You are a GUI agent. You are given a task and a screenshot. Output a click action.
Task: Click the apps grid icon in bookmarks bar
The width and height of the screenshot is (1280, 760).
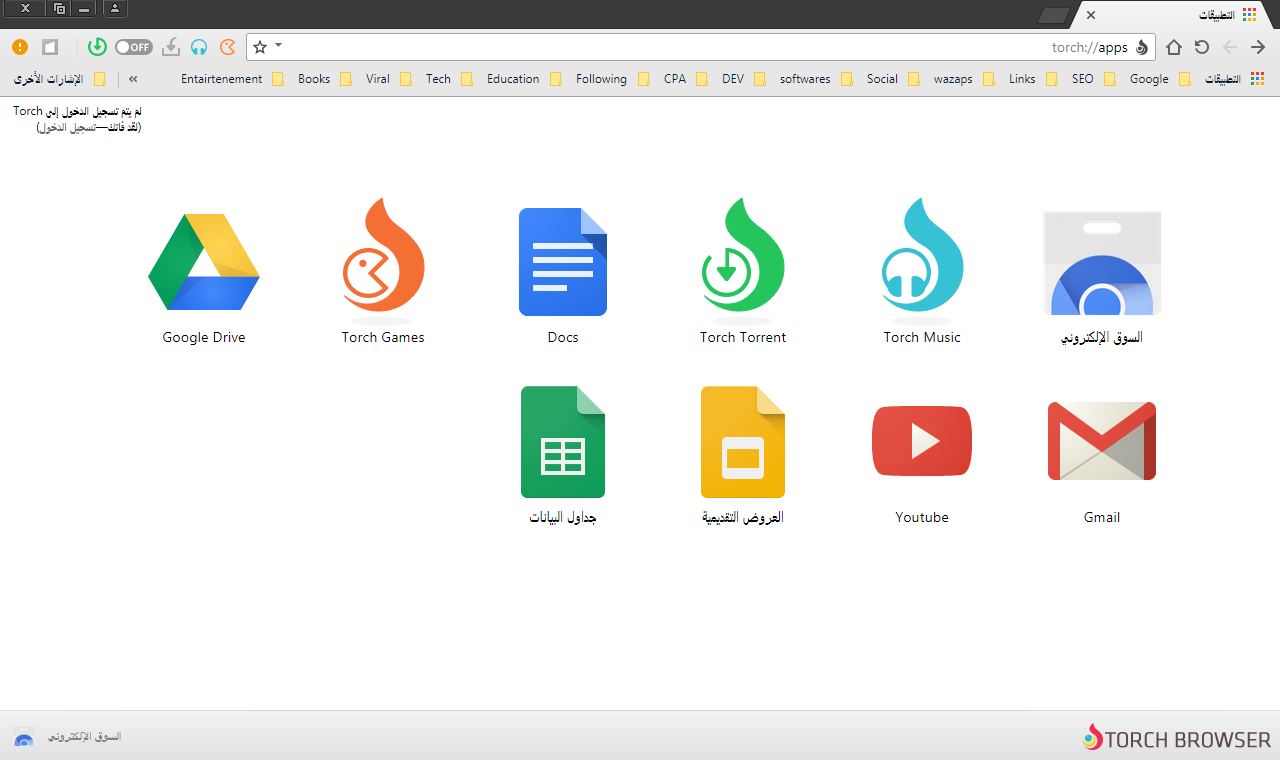point(1258,78)
